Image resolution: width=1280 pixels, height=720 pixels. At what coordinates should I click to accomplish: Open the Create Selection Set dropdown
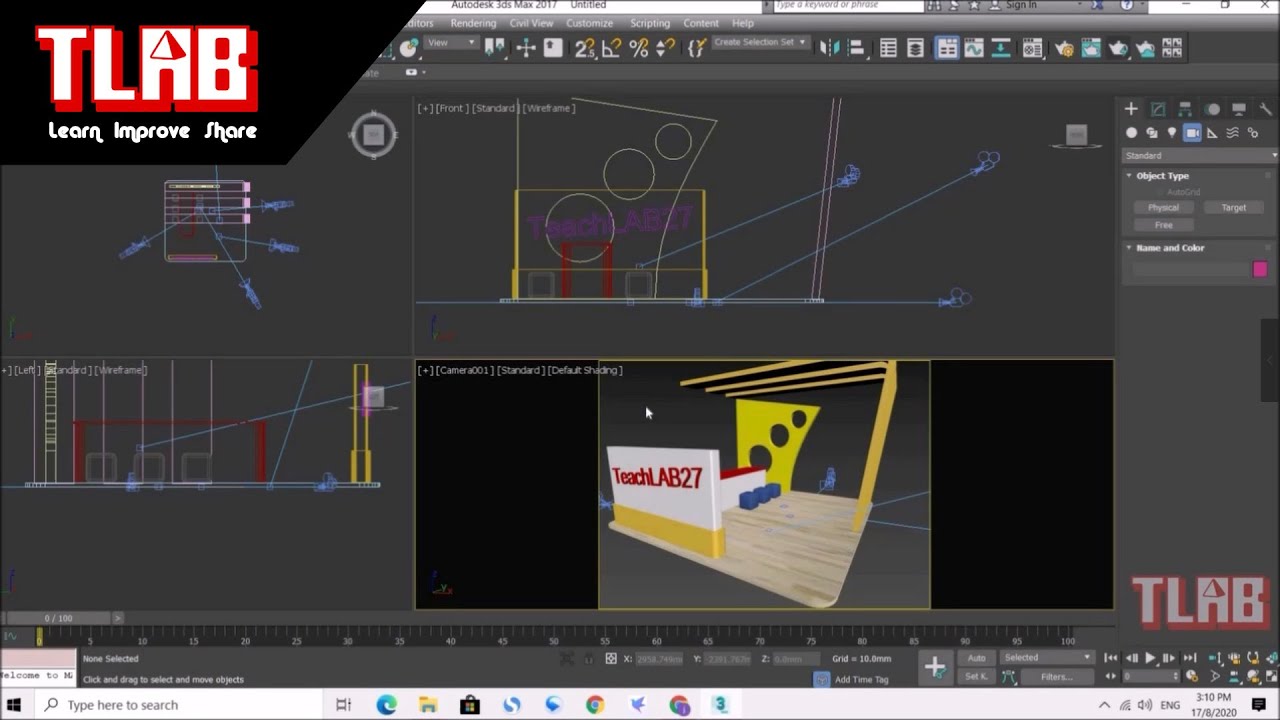pos(760,43)
